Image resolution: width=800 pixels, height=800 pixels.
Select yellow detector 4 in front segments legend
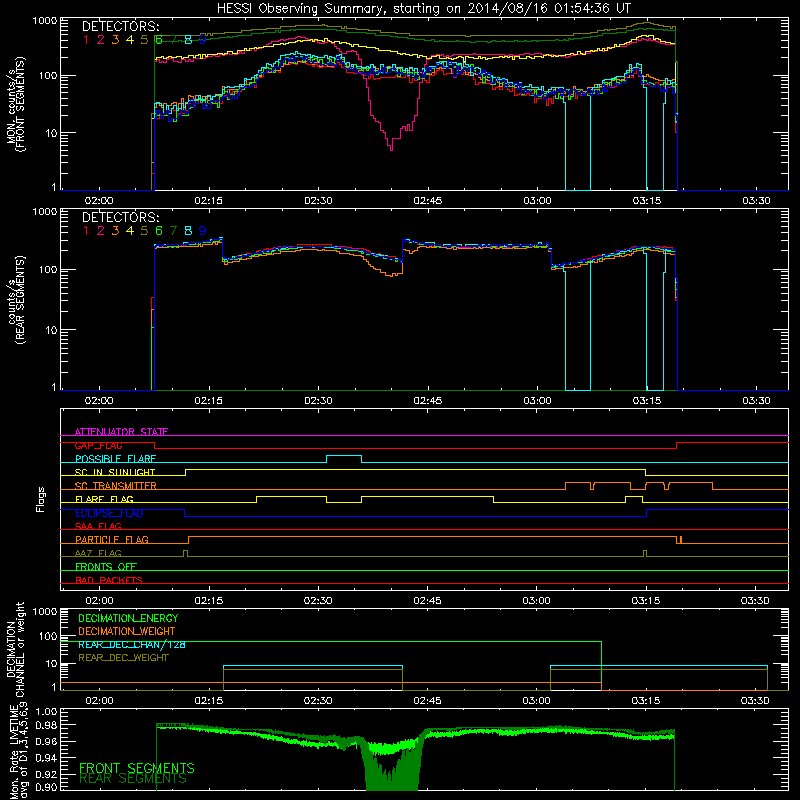click(130, 40)
